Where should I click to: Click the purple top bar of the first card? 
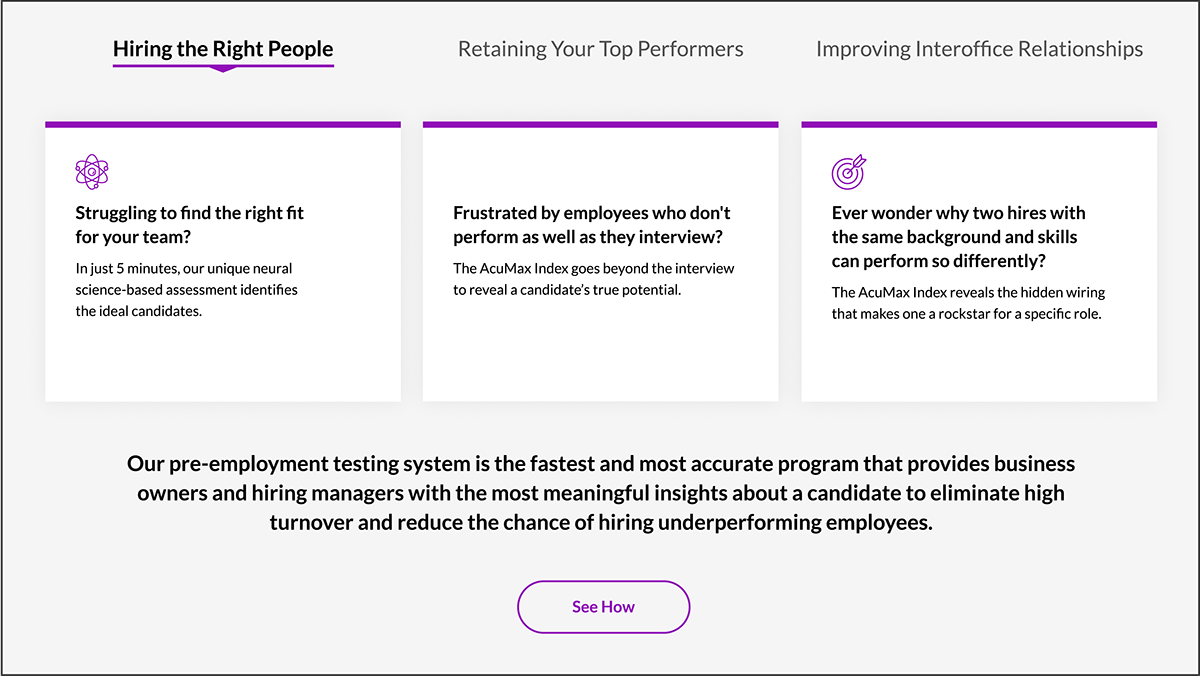[223, 125]
